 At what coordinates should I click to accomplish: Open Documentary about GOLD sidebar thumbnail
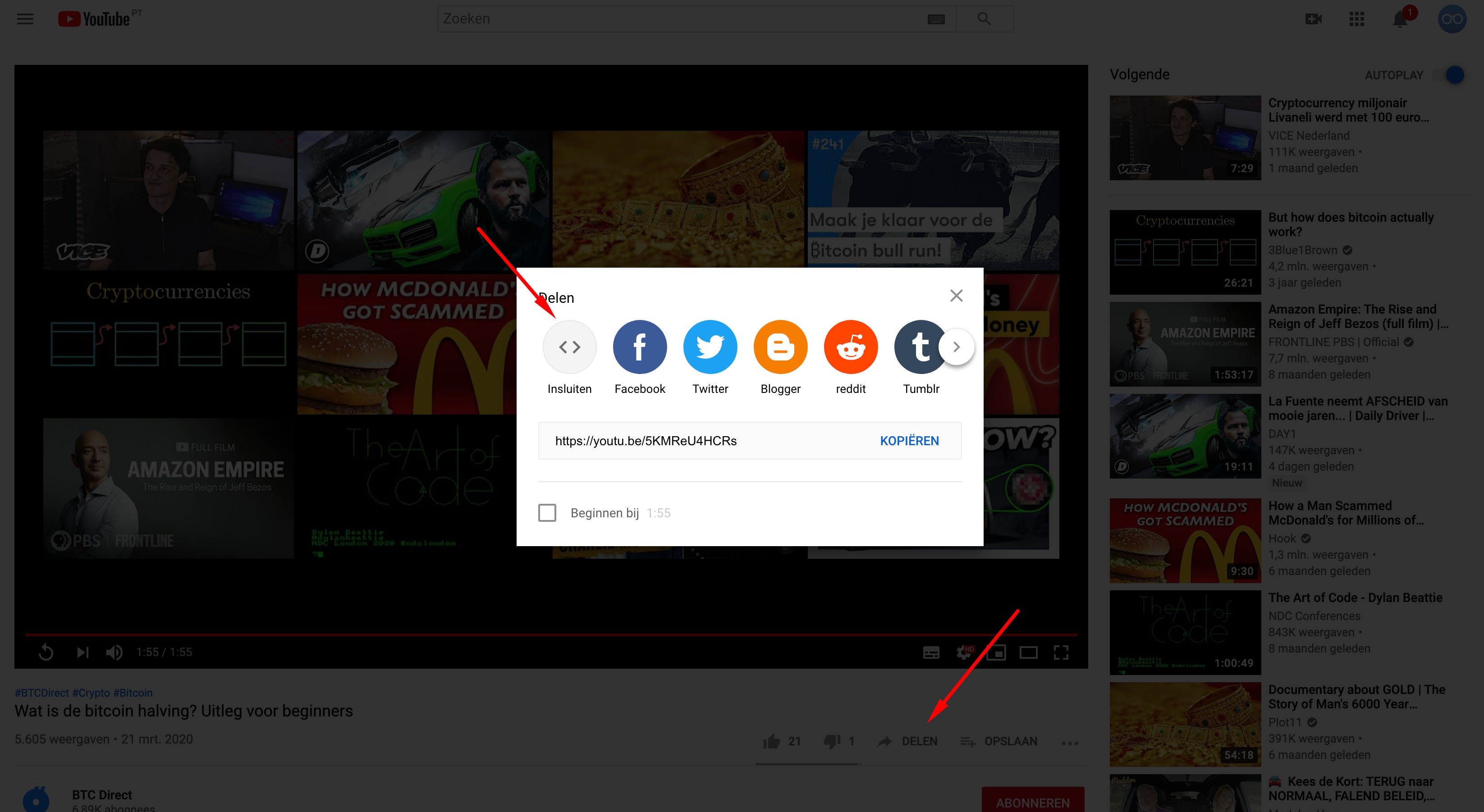(x=1185, y=724)
